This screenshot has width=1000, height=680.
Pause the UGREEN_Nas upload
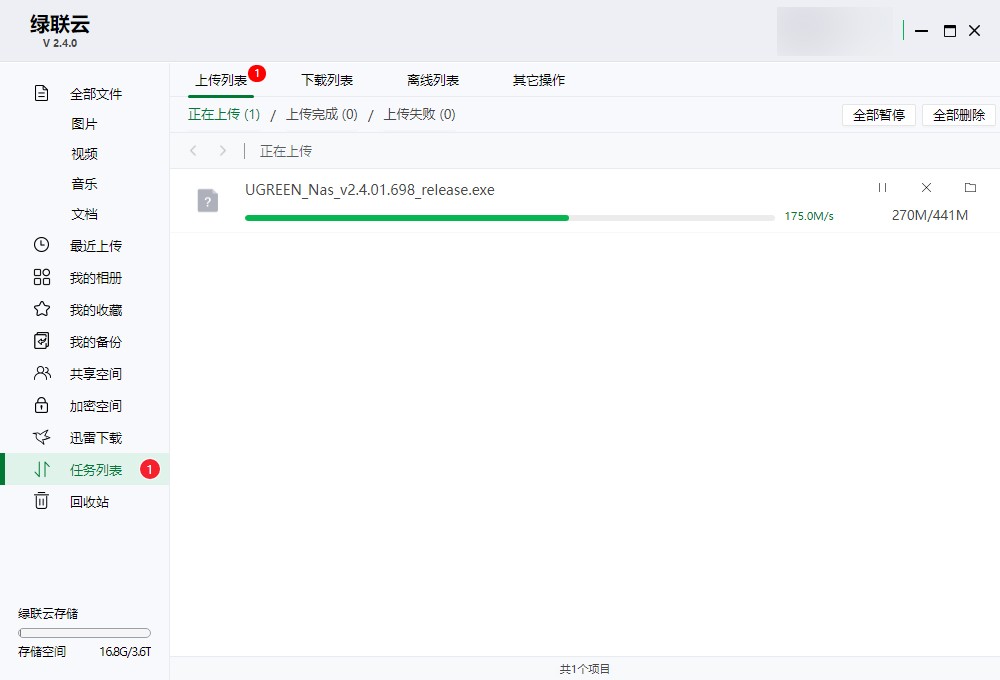click(x=882, y=188)
